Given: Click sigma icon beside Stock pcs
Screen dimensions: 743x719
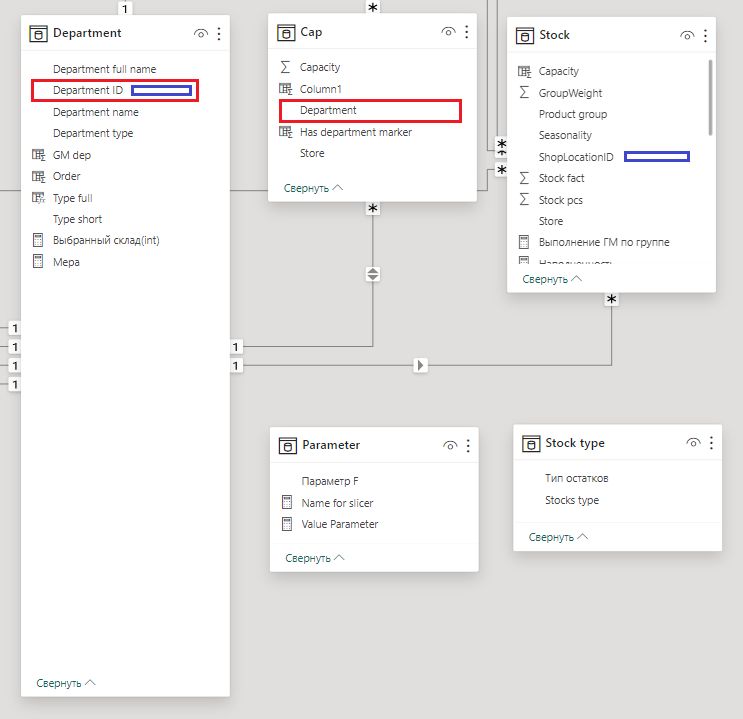Looking at the screenshot, I should click(524, 199).
